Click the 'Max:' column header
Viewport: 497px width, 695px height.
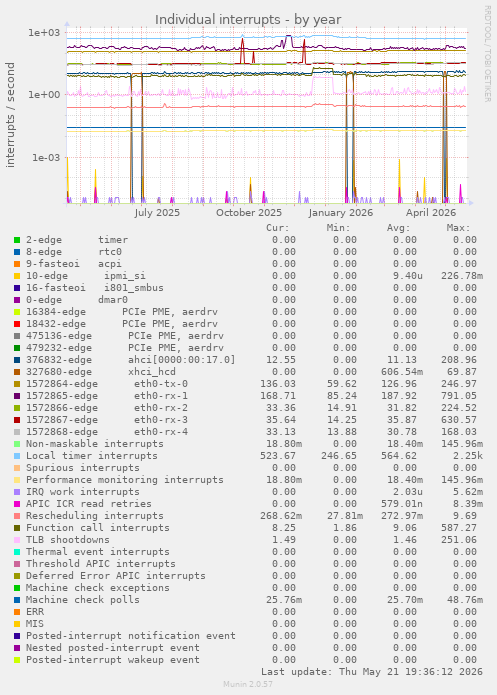tap(458, 228)
